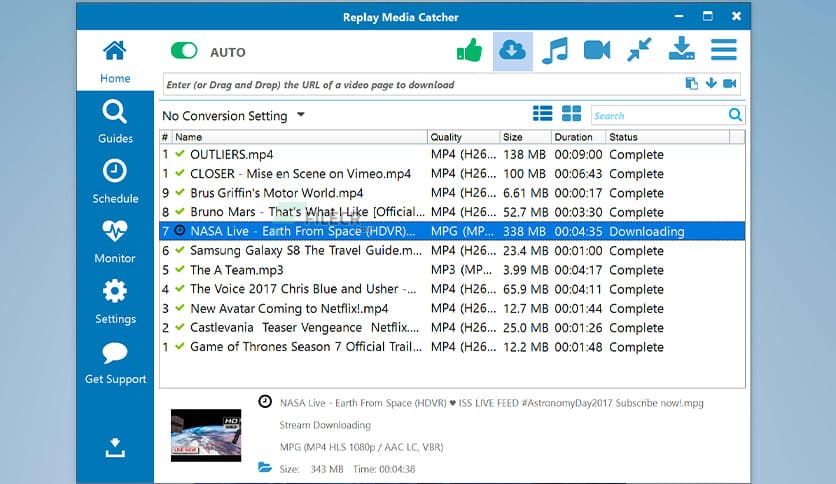Toggle the AUTO capture switch
The height and width of the screenshot is (484, 836).
pos(184,51)
